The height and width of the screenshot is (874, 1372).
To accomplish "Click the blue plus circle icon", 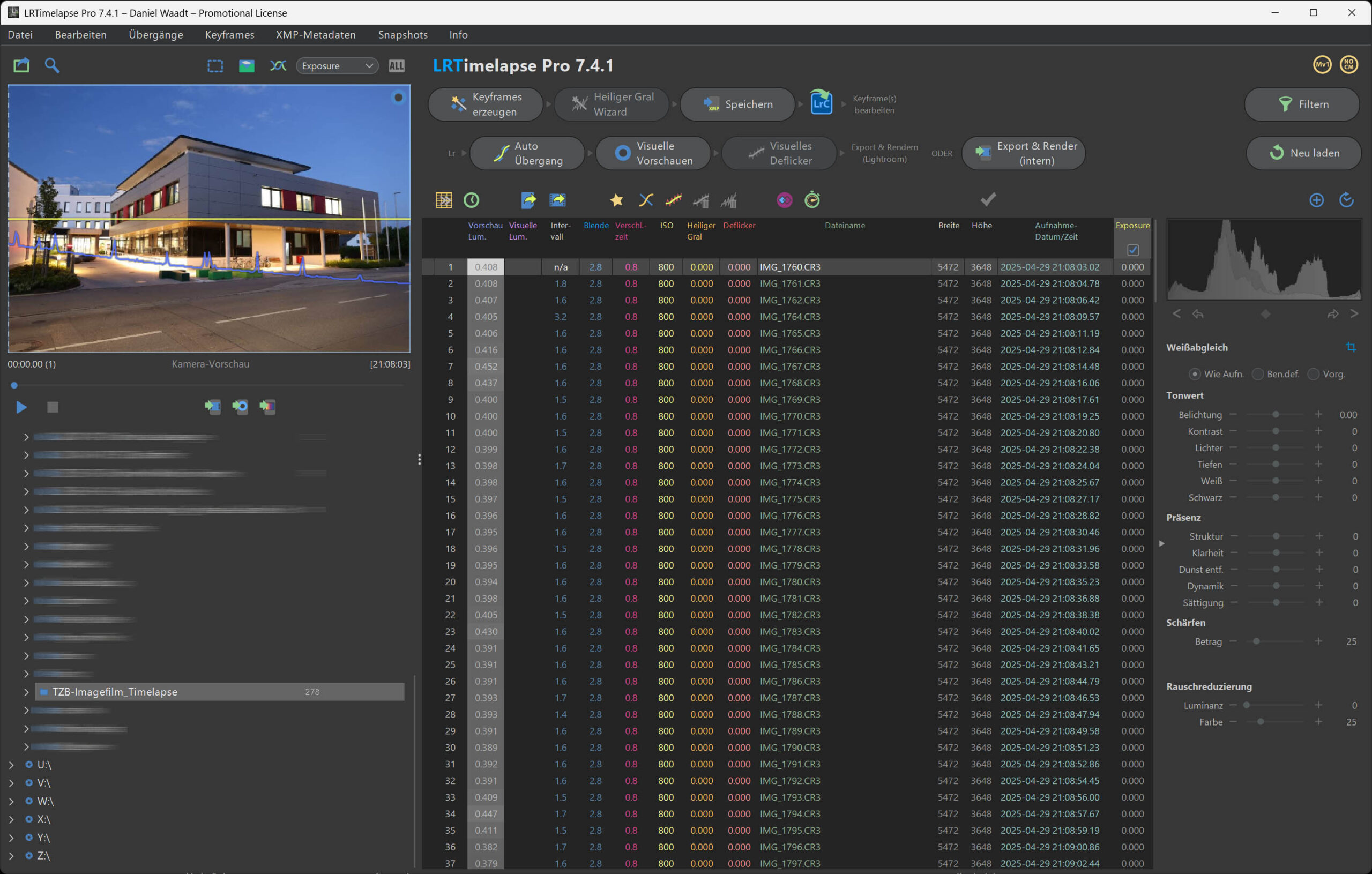I will point(1316,200).
